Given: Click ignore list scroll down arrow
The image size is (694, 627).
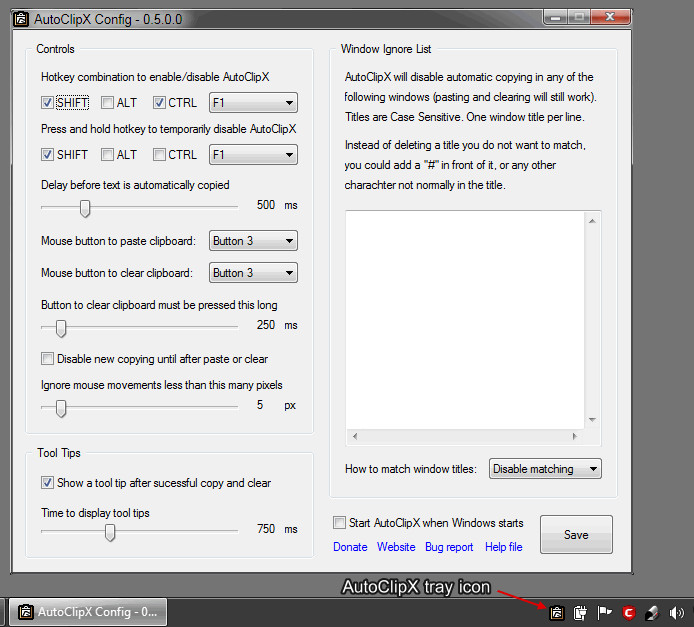Looking at the screenshot, I should pos(592,419).
